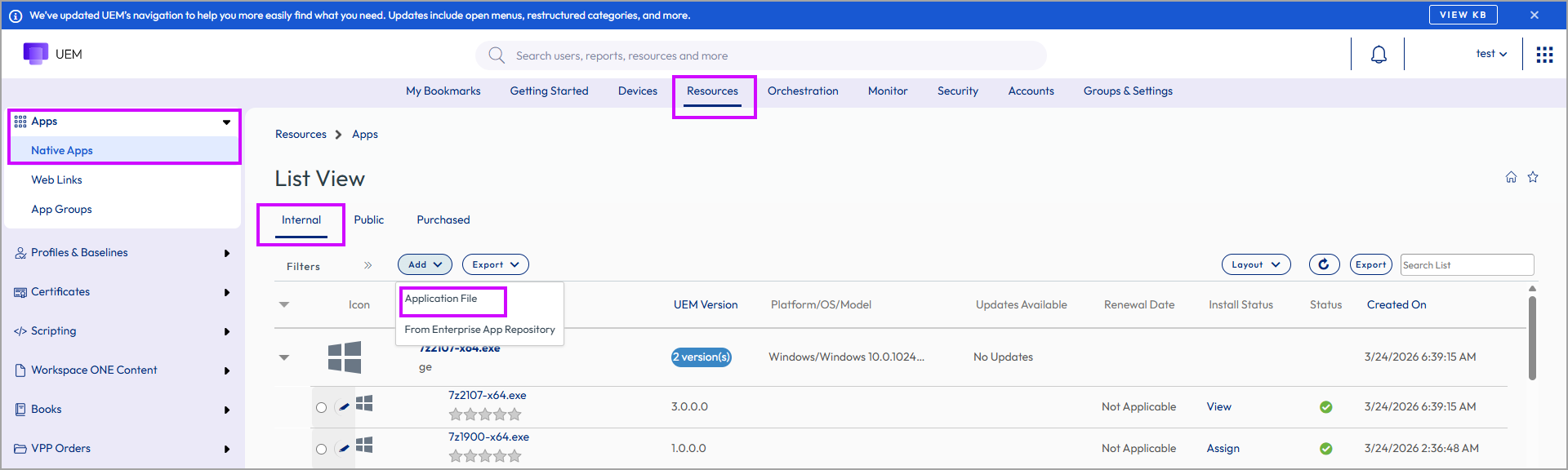Viewport: 1568px width, 470px height.
Task: Click Windows icon for 7z2107-x64.exe group
Action: tap(345, 357)
